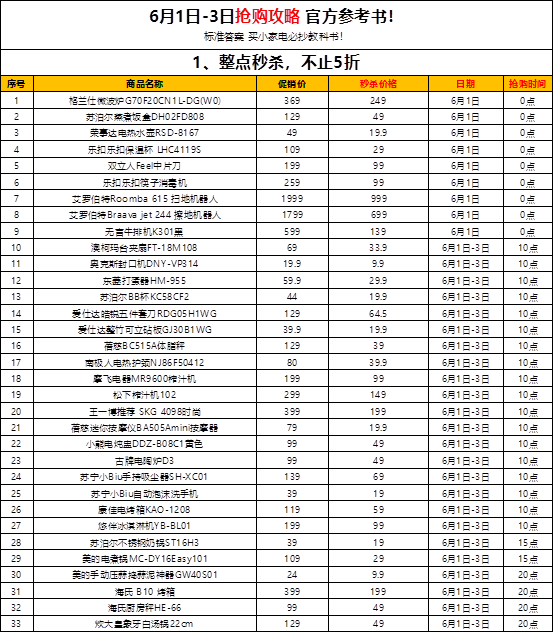Select the 商品名称 header cell
Screen dimensions: 554x633
(x=145, y=84)
